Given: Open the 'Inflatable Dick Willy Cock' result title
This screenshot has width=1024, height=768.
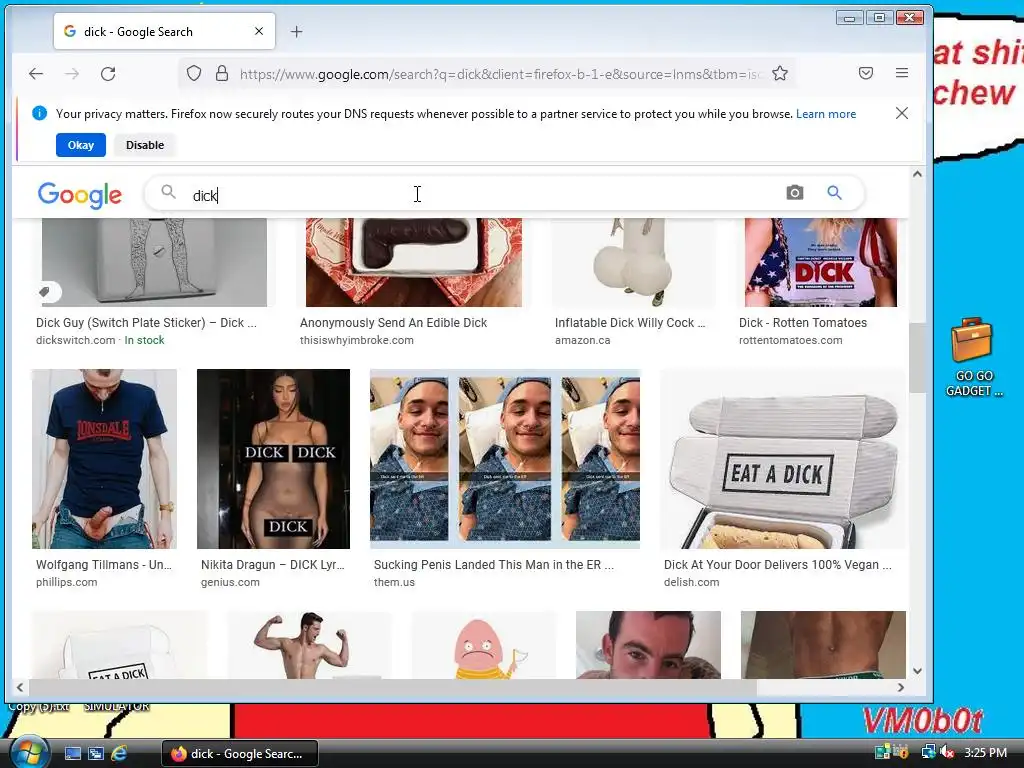Looking at the screenshot, I should point(630,323).
